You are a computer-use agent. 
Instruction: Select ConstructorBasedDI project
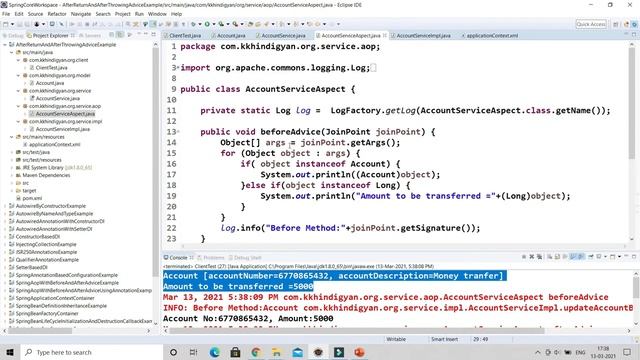coord(38,236)
